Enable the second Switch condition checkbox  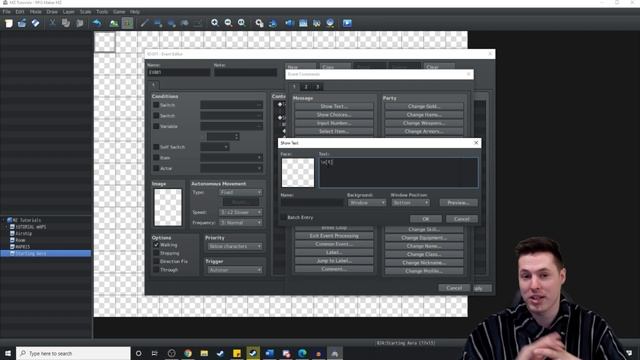[x=156, y=116]
